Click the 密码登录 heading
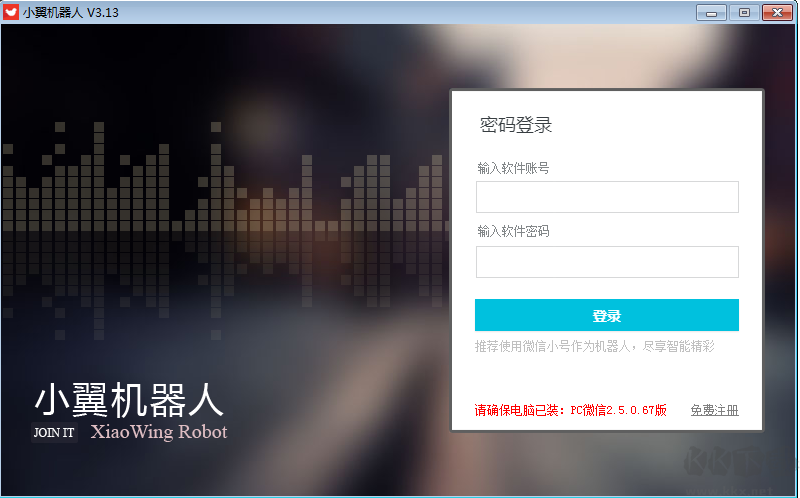 (x=516, y=125)
